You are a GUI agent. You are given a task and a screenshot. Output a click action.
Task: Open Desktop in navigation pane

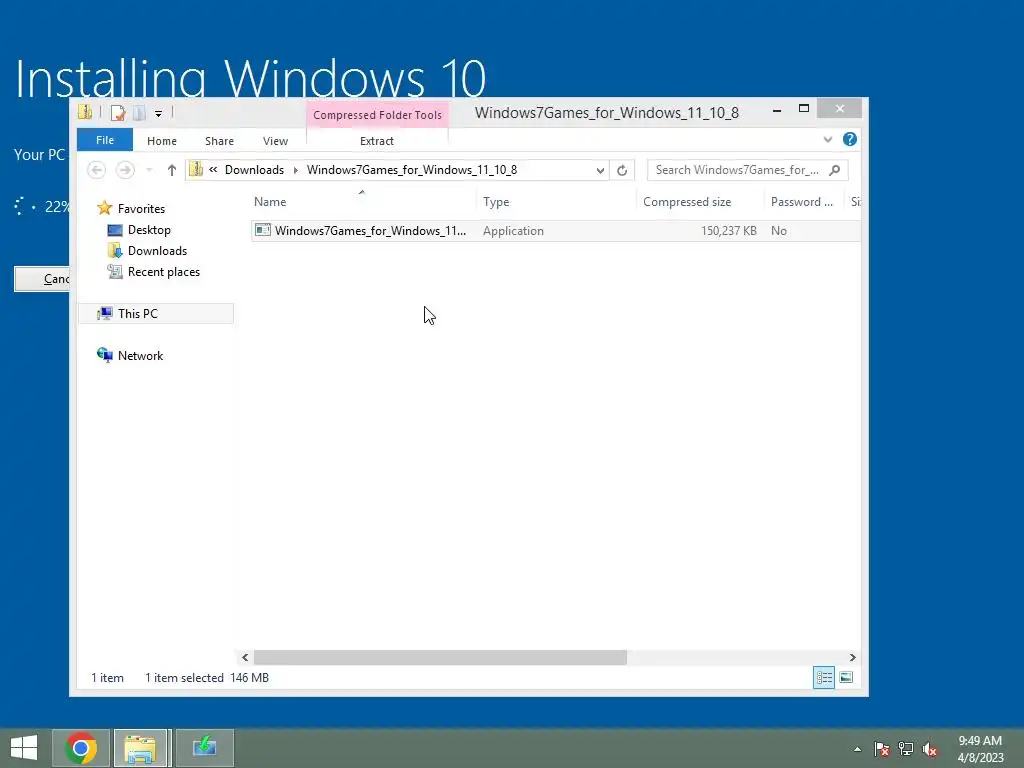point(149,230)
